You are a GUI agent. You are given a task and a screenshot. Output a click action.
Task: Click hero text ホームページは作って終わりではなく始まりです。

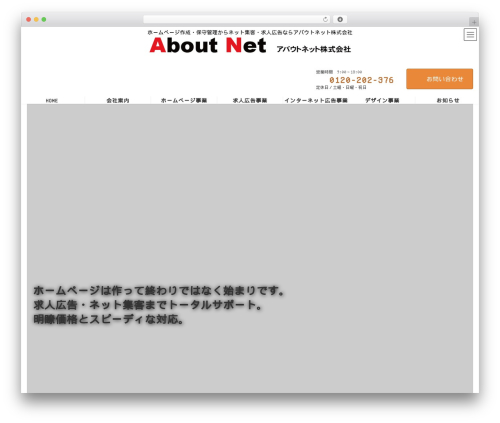pos(159,291)
